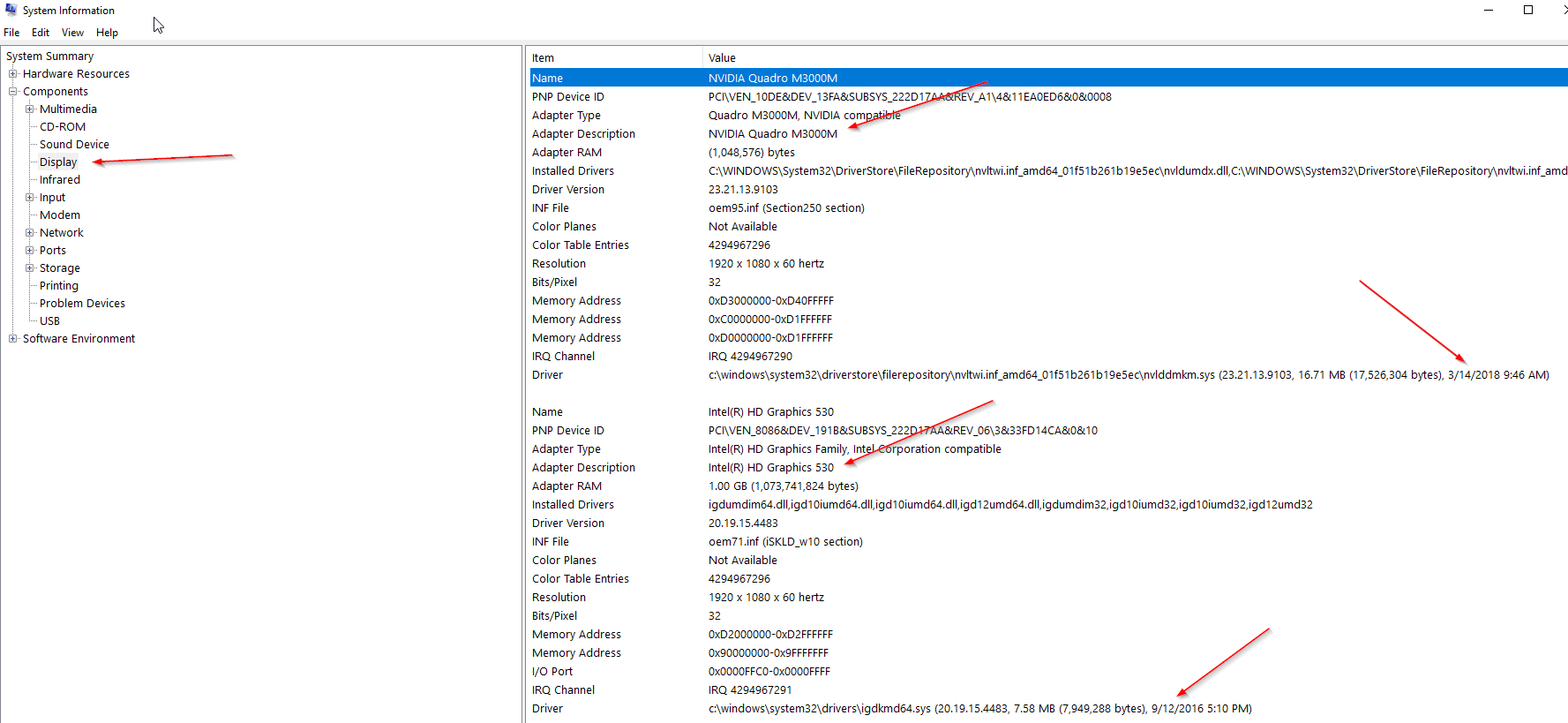
Task: Open the Printing category
Action: tap(58, 286)
